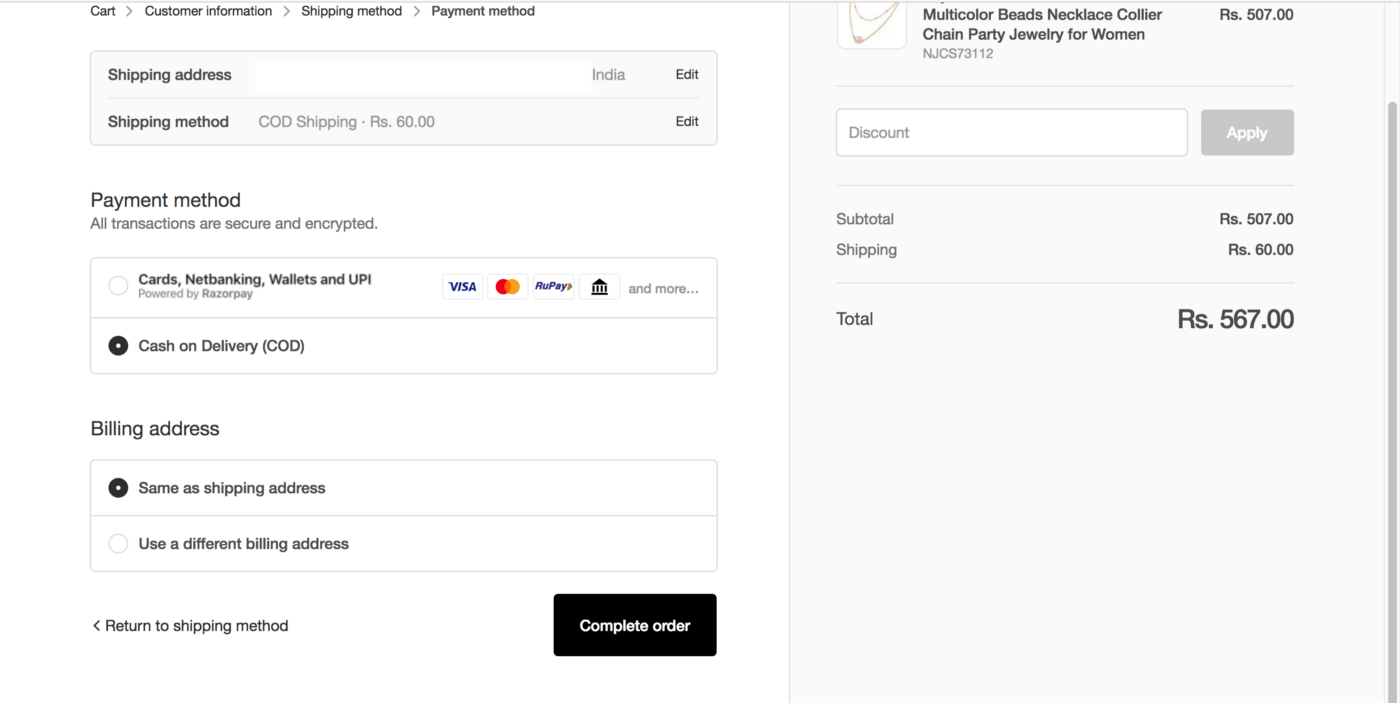
Task: Choose Same as shipping address radio
Action: point(118,488)
